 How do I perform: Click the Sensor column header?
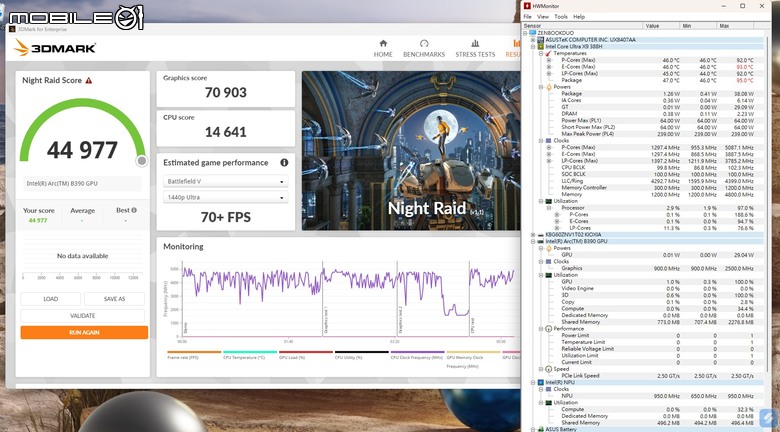coord(583,25)
